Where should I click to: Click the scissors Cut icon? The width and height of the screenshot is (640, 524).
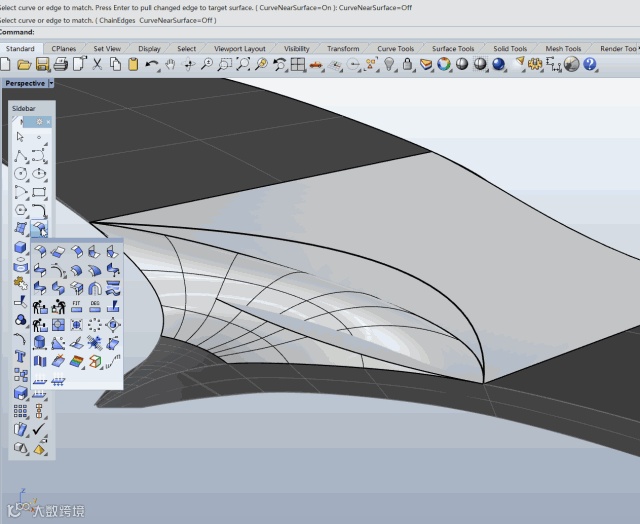[x=97, y=64]
